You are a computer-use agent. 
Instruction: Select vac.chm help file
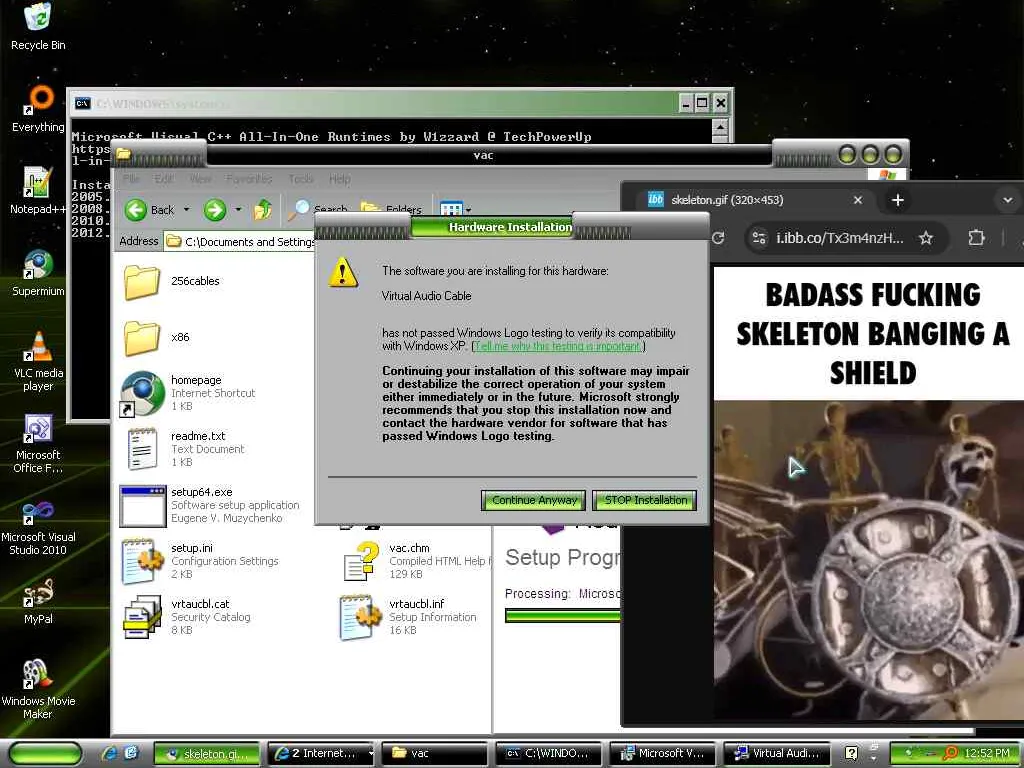(x=415, y=562)
